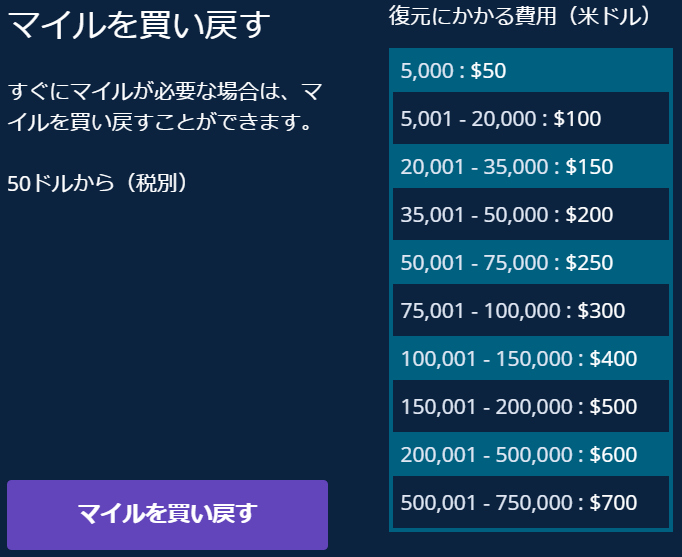Viewport: 682px width, 557px height.
Task: Select the 500,001 - 750,000 mileage range
Action: point(487,503)
